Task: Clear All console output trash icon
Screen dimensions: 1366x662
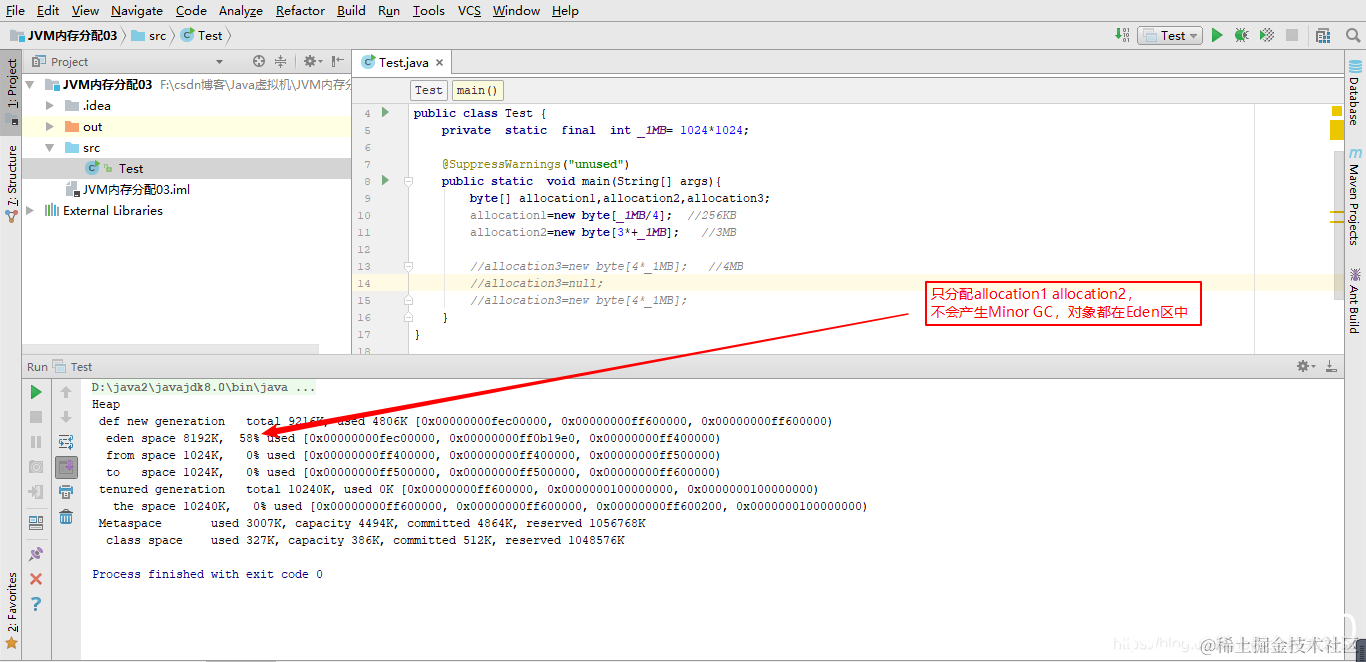Action: pyautogui.click(x=66, y=517)
